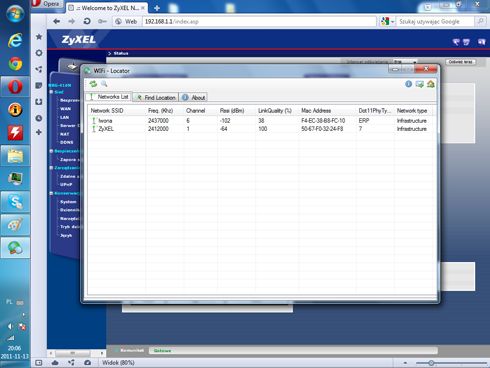The image size is (490, 368).
Task: Click the key wand icon in Opera
Action: [x=102, y=21]
